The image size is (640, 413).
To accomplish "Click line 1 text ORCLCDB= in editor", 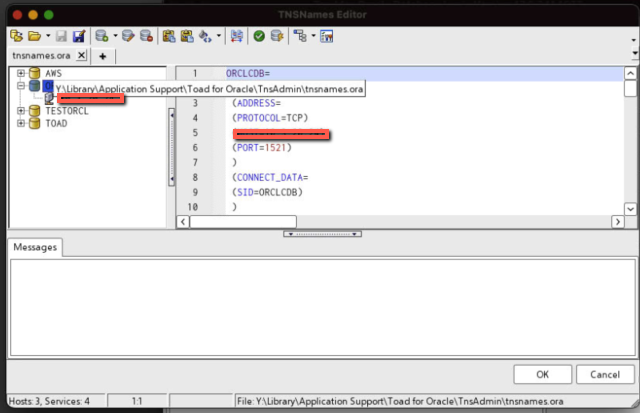I will point(248,73).
